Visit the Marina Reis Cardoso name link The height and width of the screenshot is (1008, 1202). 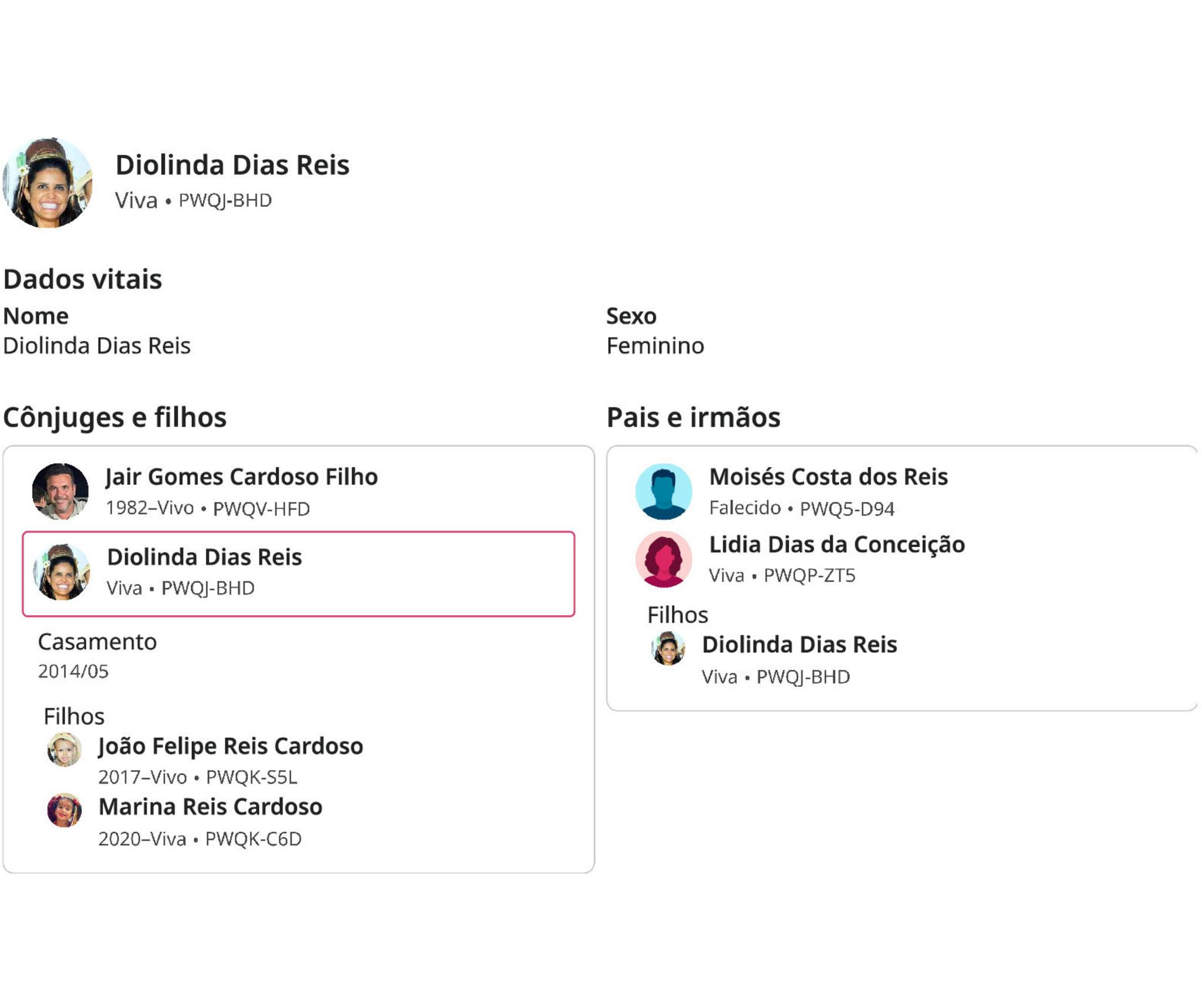210,807
